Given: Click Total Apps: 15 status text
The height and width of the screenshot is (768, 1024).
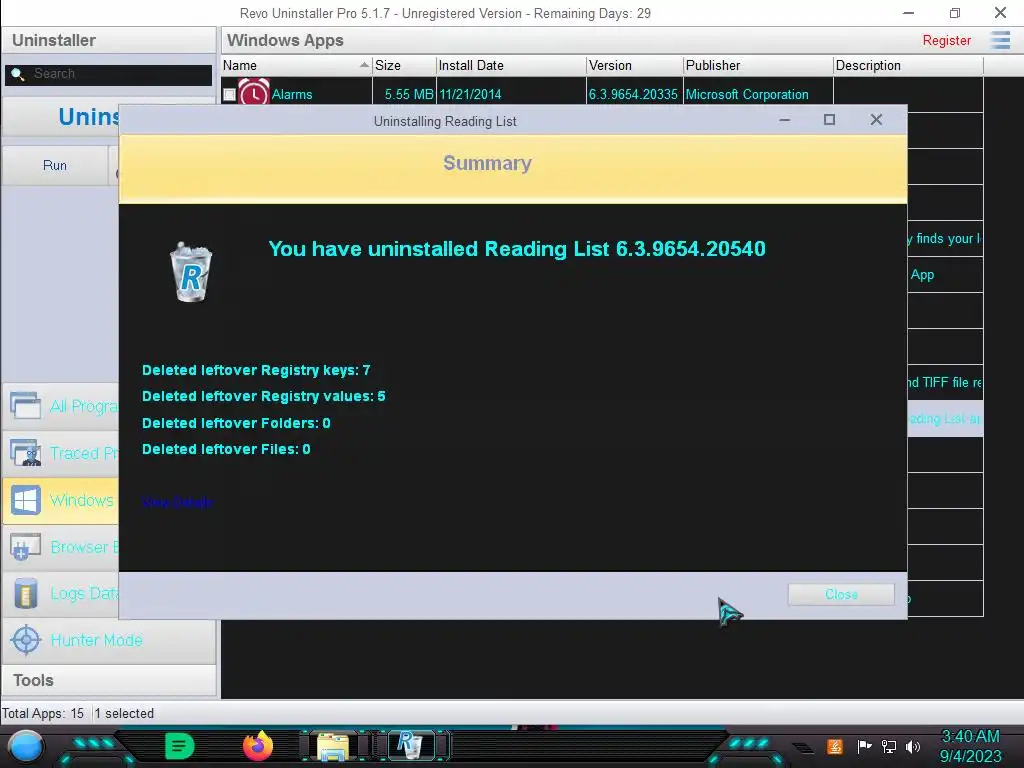Looking at the screenshot, I should (43, 713).
